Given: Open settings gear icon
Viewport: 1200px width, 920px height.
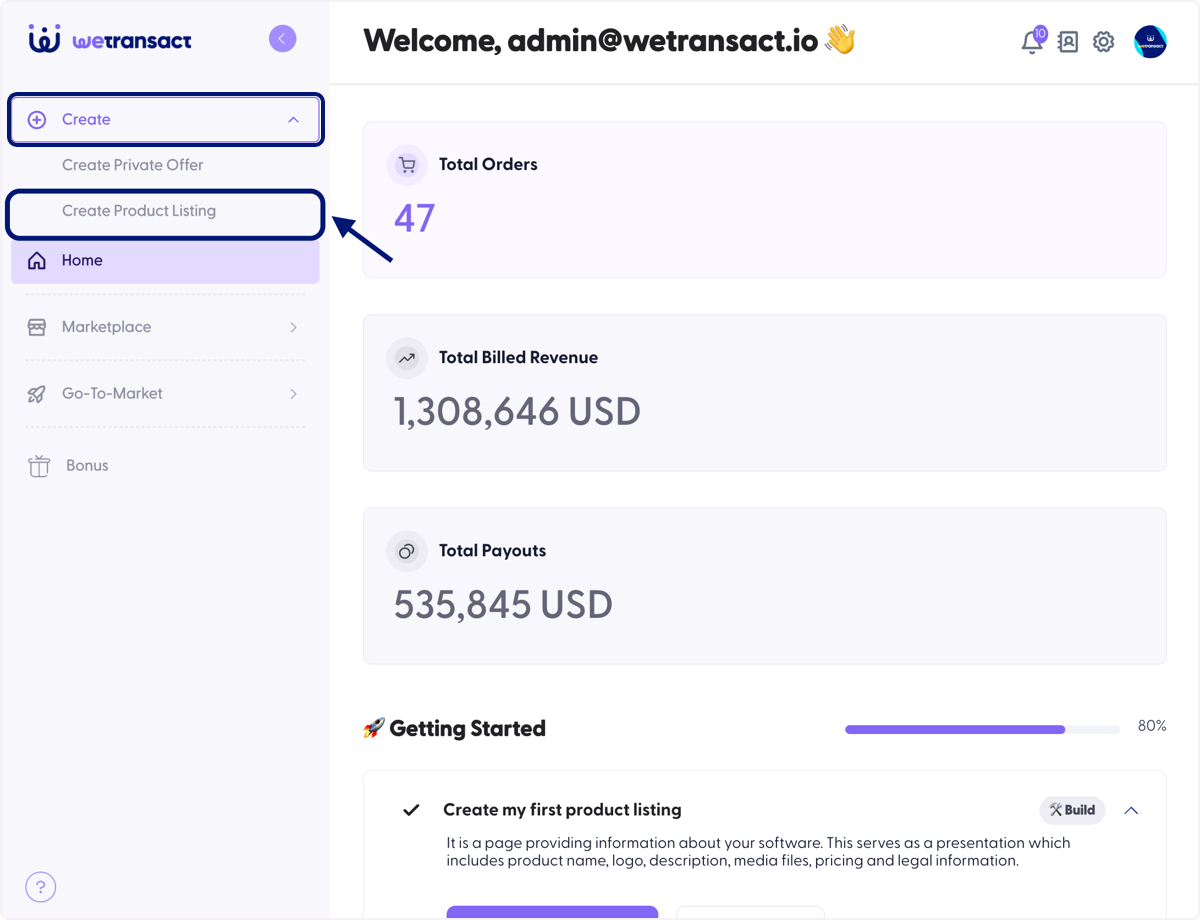Looking at the screenshot, I should [x=1103, y=42].
